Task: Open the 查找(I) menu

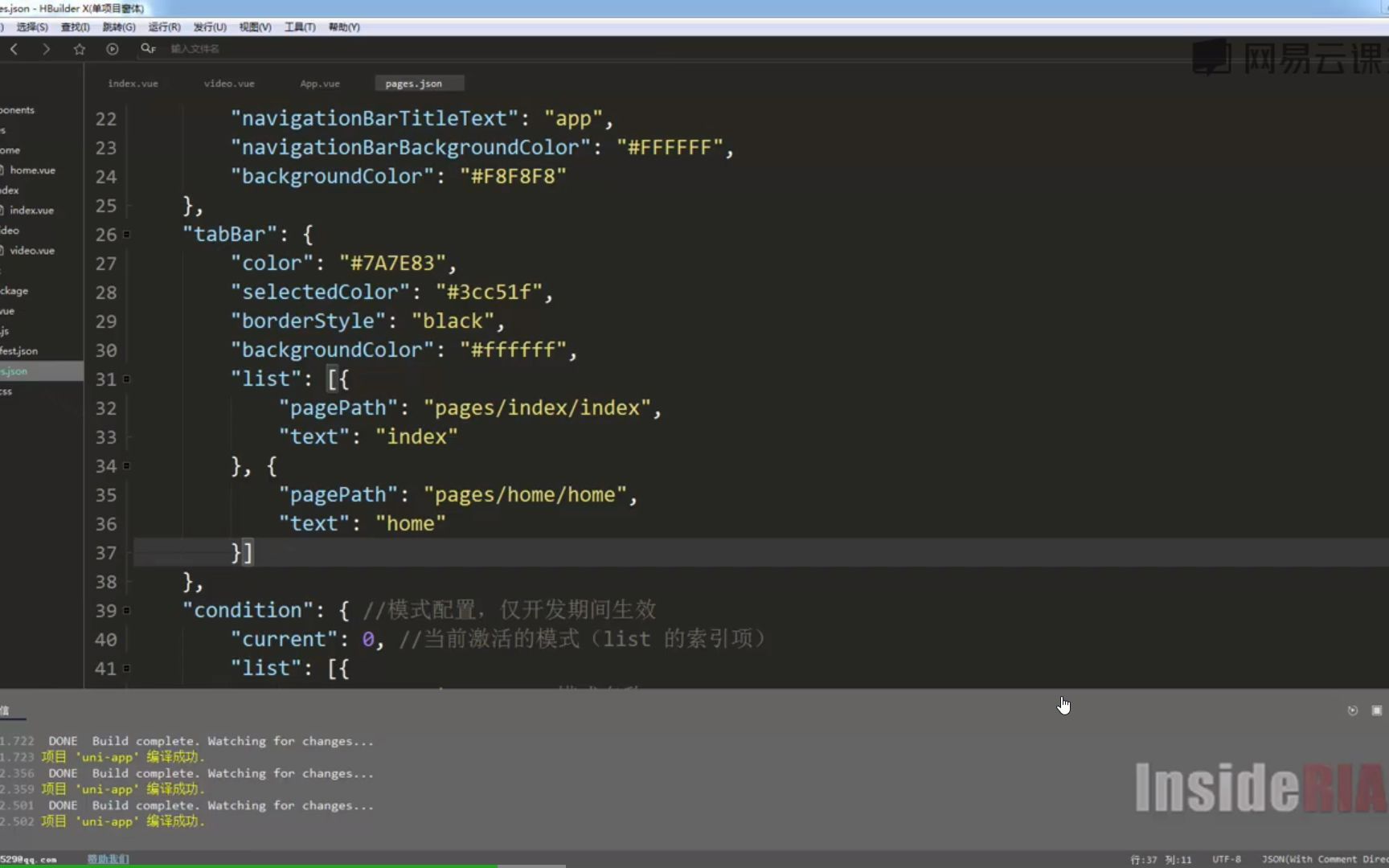Action: pyautogui.click(x=76, y=27)
